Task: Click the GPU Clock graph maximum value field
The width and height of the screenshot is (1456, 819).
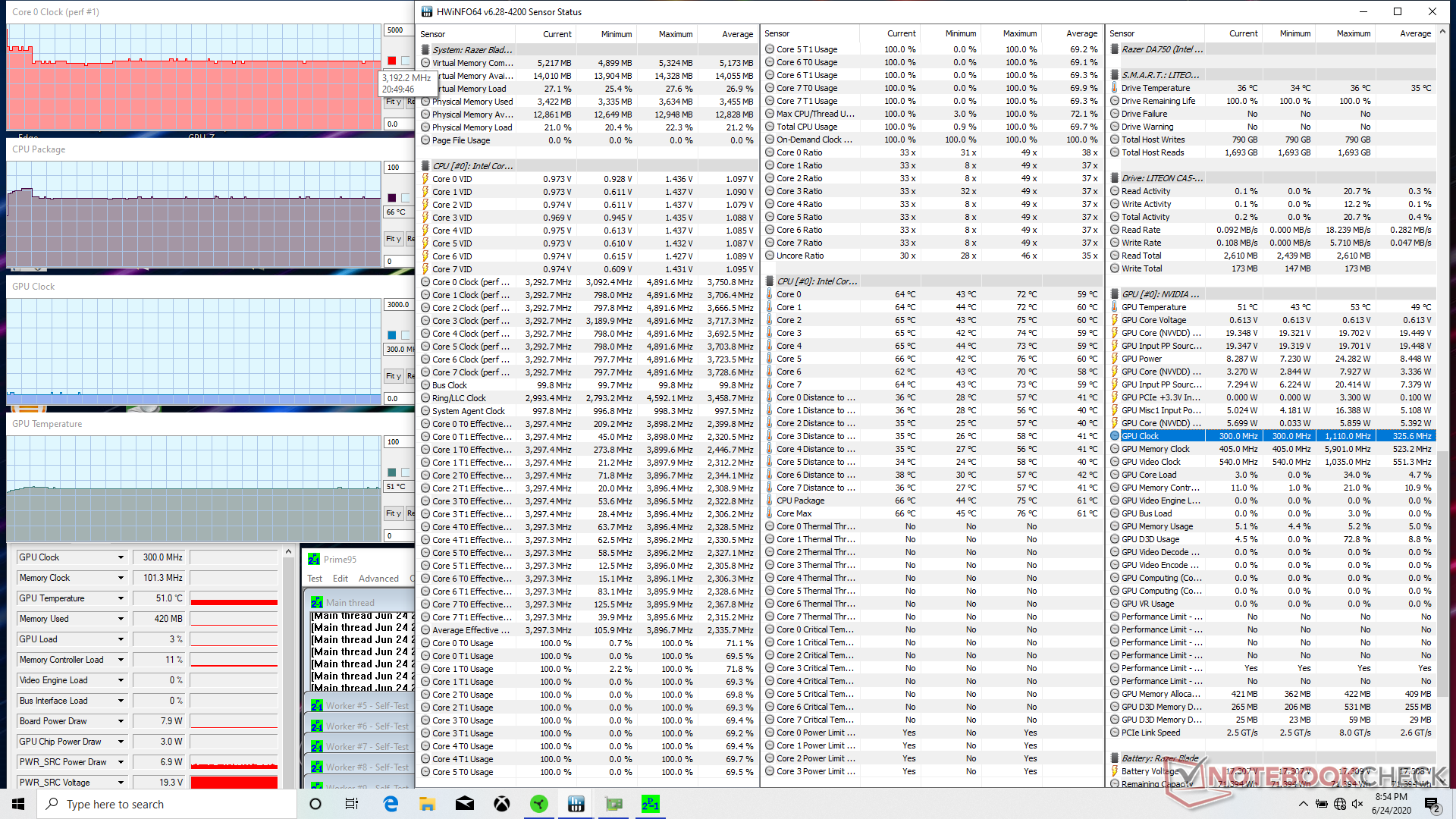Action: pos(398,305)
